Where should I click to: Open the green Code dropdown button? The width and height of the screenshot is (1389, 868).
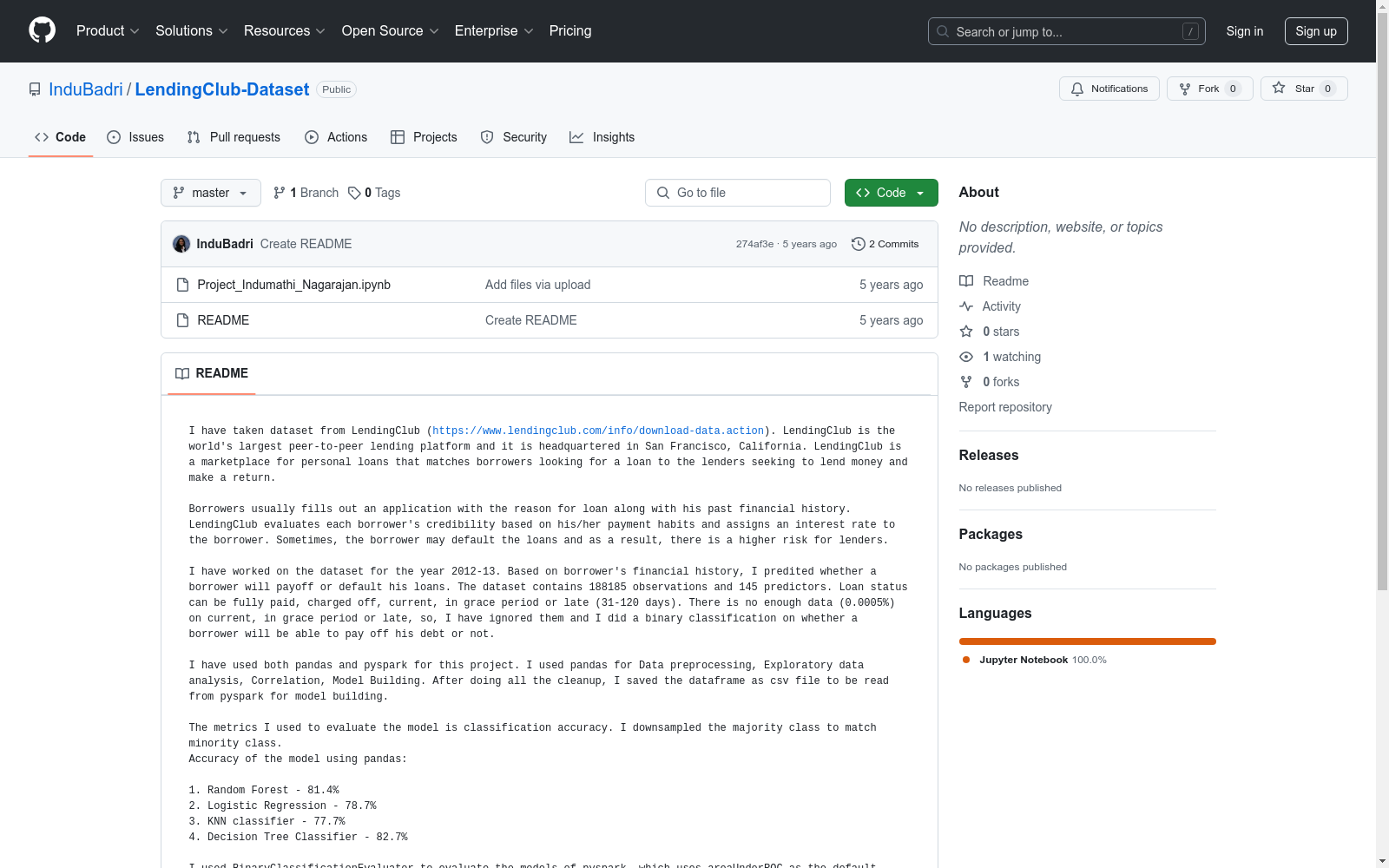(892, 193)
